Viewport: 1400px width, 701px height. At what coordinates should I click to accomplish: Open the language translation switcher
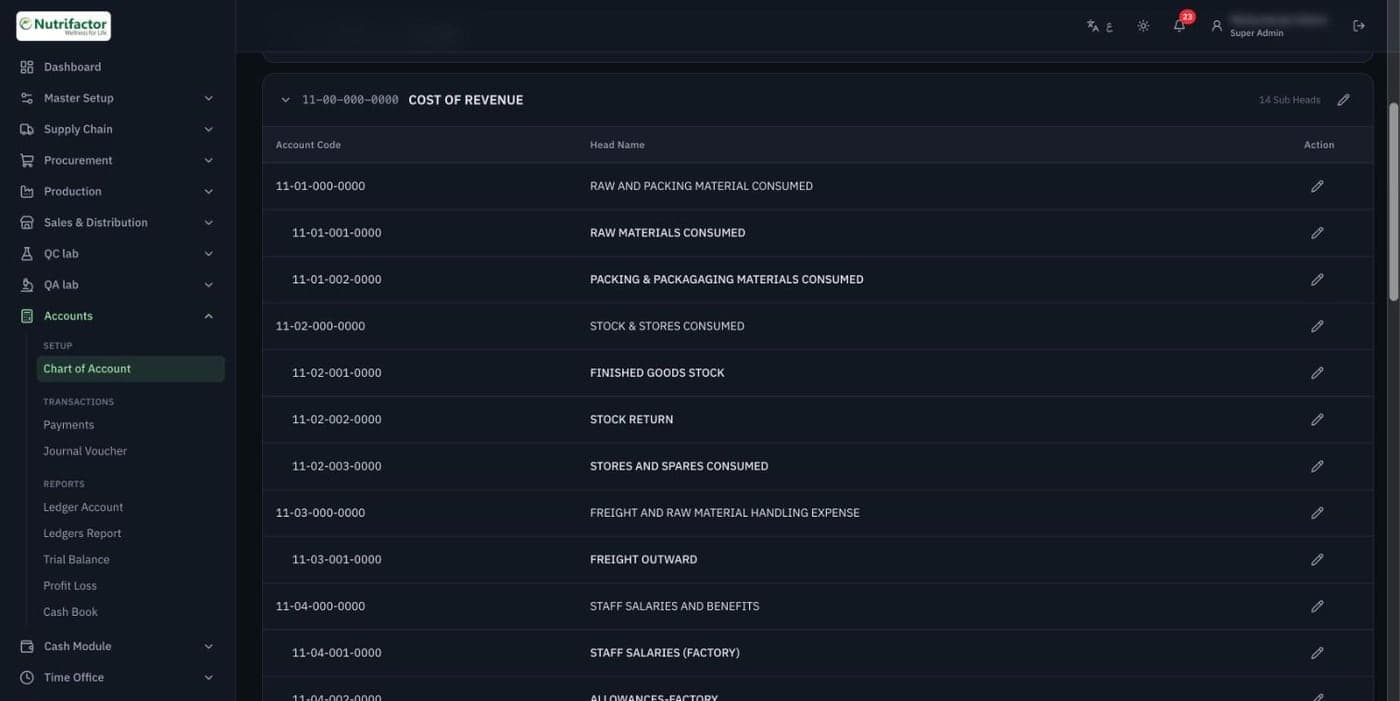[x=1099, y=26]
